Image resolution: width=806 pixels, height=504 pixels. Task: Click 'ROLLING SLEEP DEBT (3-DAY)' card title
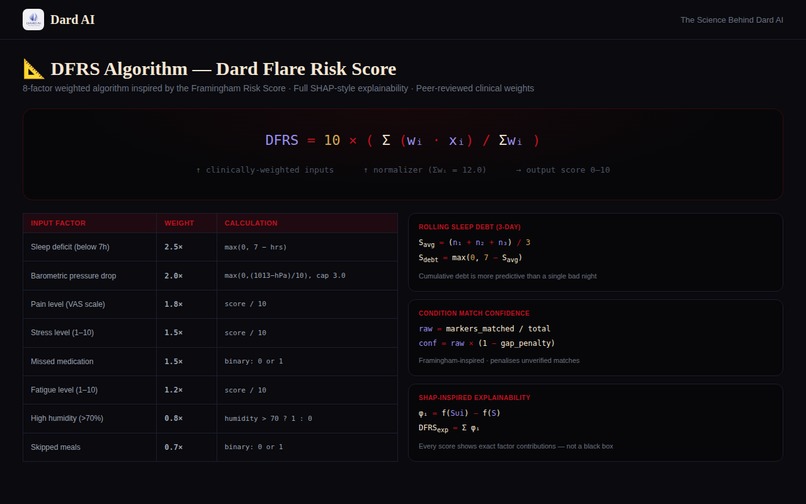[x=469, y=227]
